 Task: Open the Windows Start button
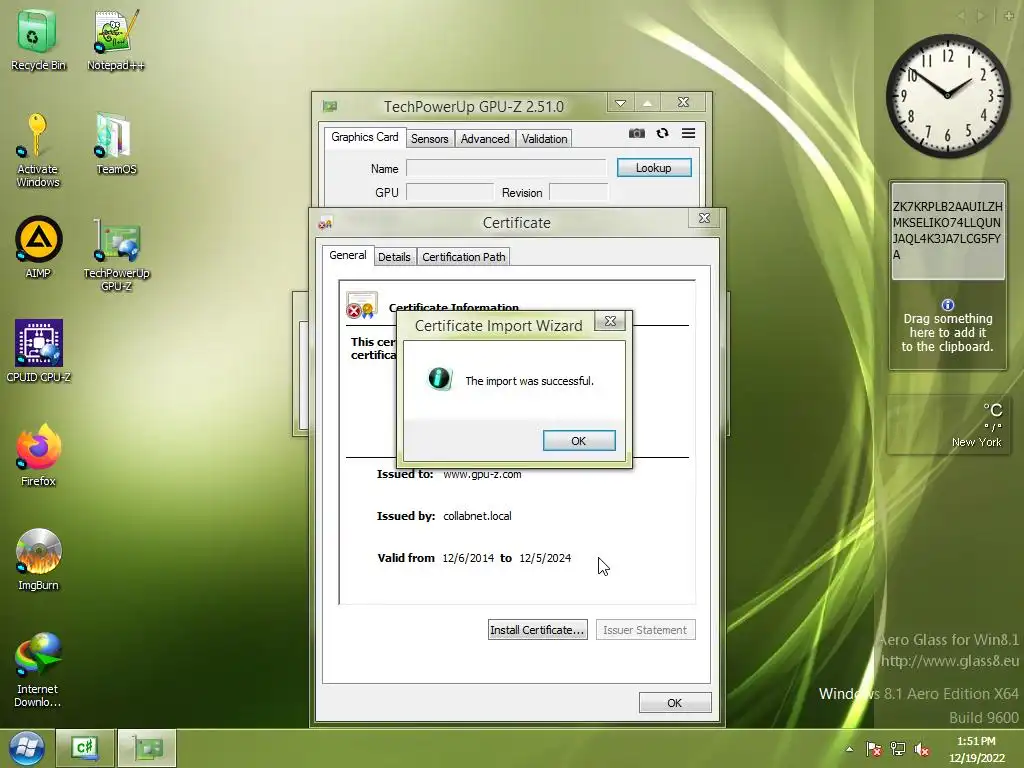tap(26, 748)
